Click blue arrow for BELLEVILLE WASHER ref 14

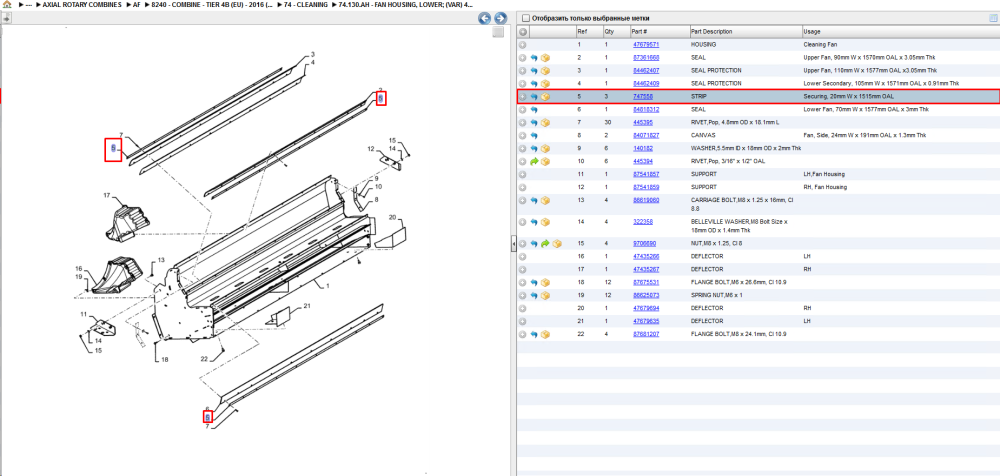tap(534, 222)
